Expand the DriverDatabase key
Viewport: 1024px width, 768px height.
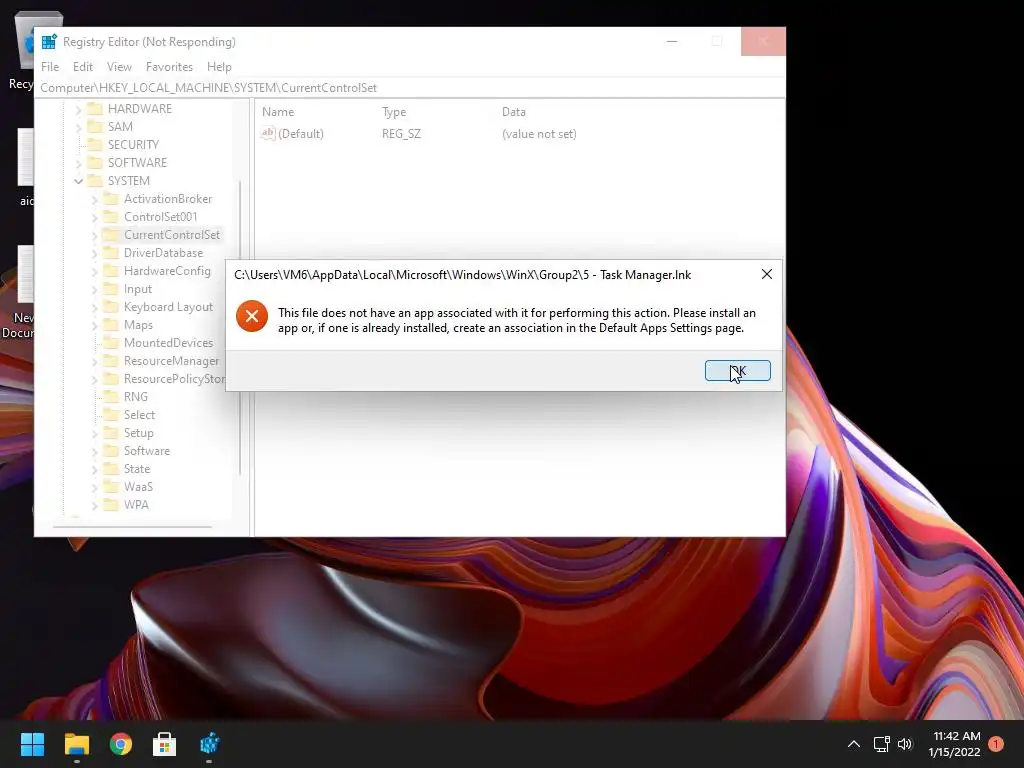click(95, 253)
